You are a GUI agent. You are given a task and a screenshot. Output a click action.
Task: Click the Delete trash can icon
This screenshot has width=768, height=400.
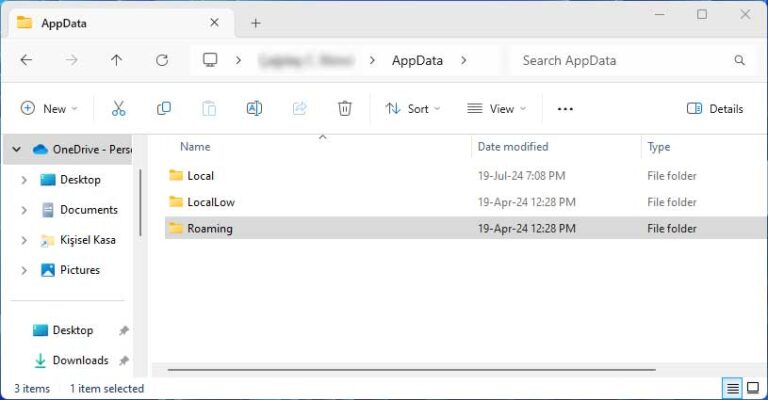(345, 108)
